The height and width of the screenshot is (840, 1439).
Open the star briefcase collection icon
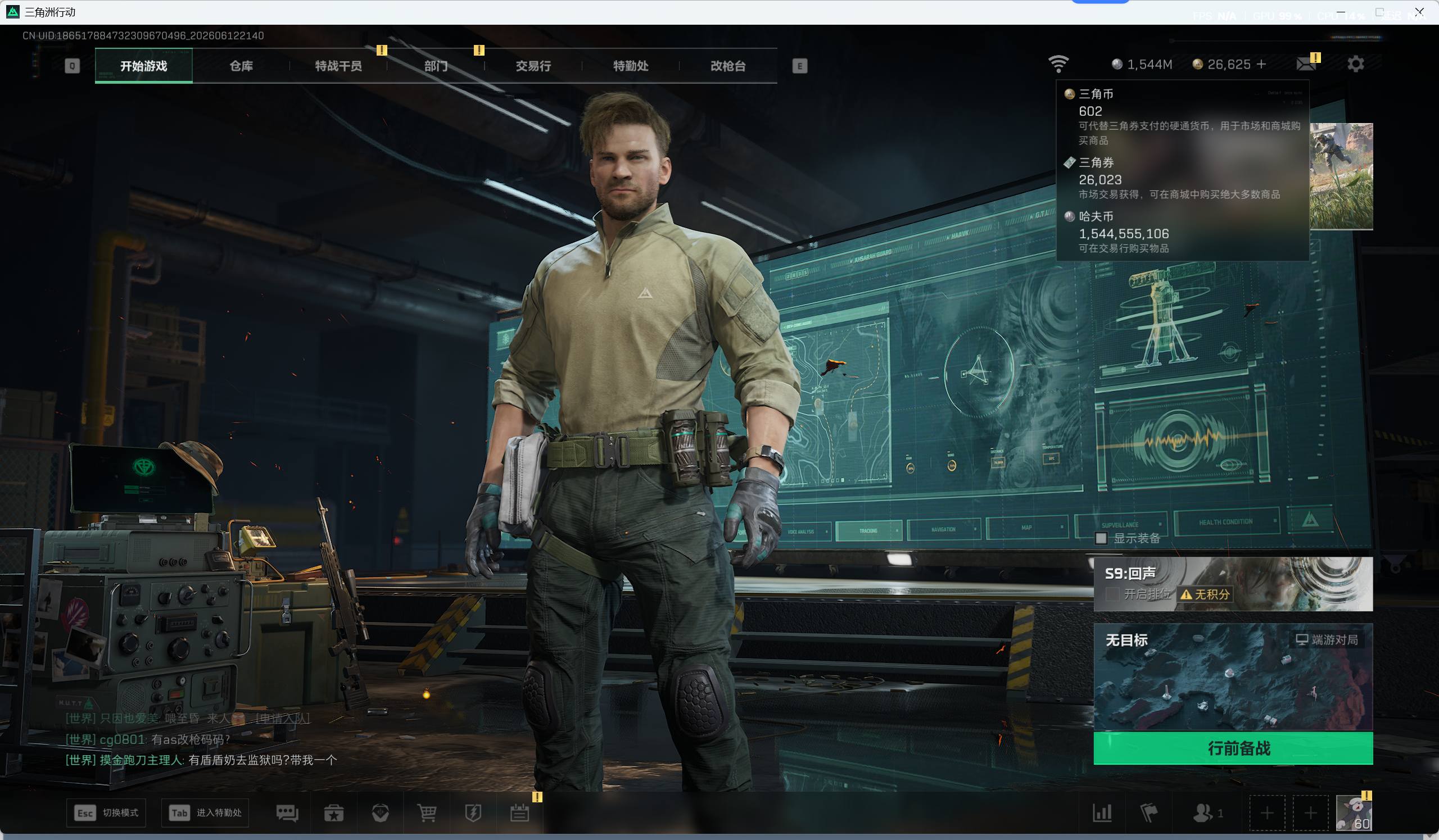[334, 812]
